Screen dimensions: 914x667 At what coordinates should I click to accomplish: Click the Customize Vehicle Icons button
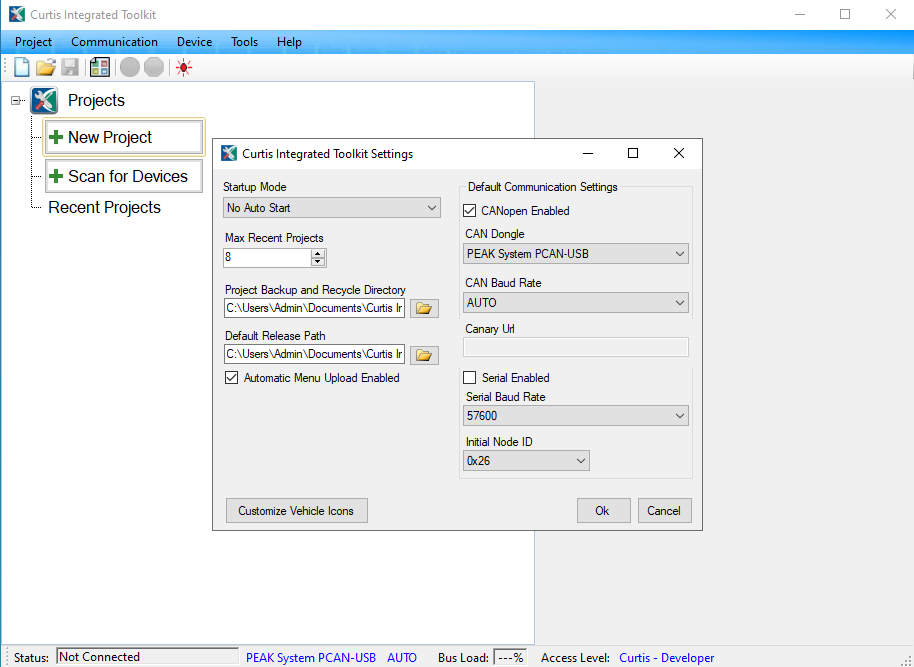[x=296, y=510]
